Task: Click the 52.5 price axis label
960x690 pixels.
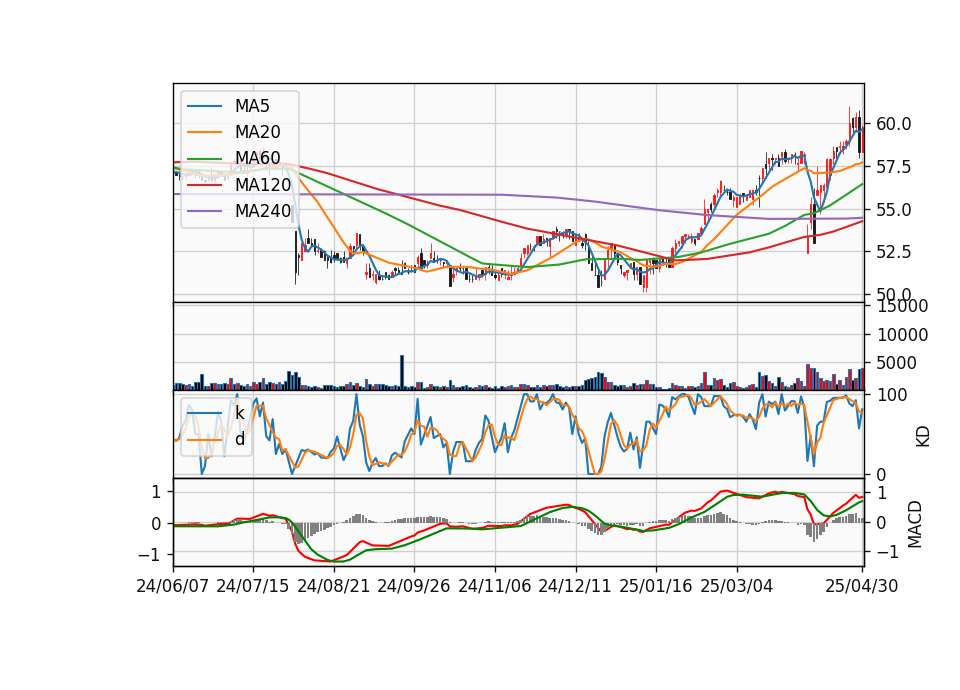Action: (894, 252)
